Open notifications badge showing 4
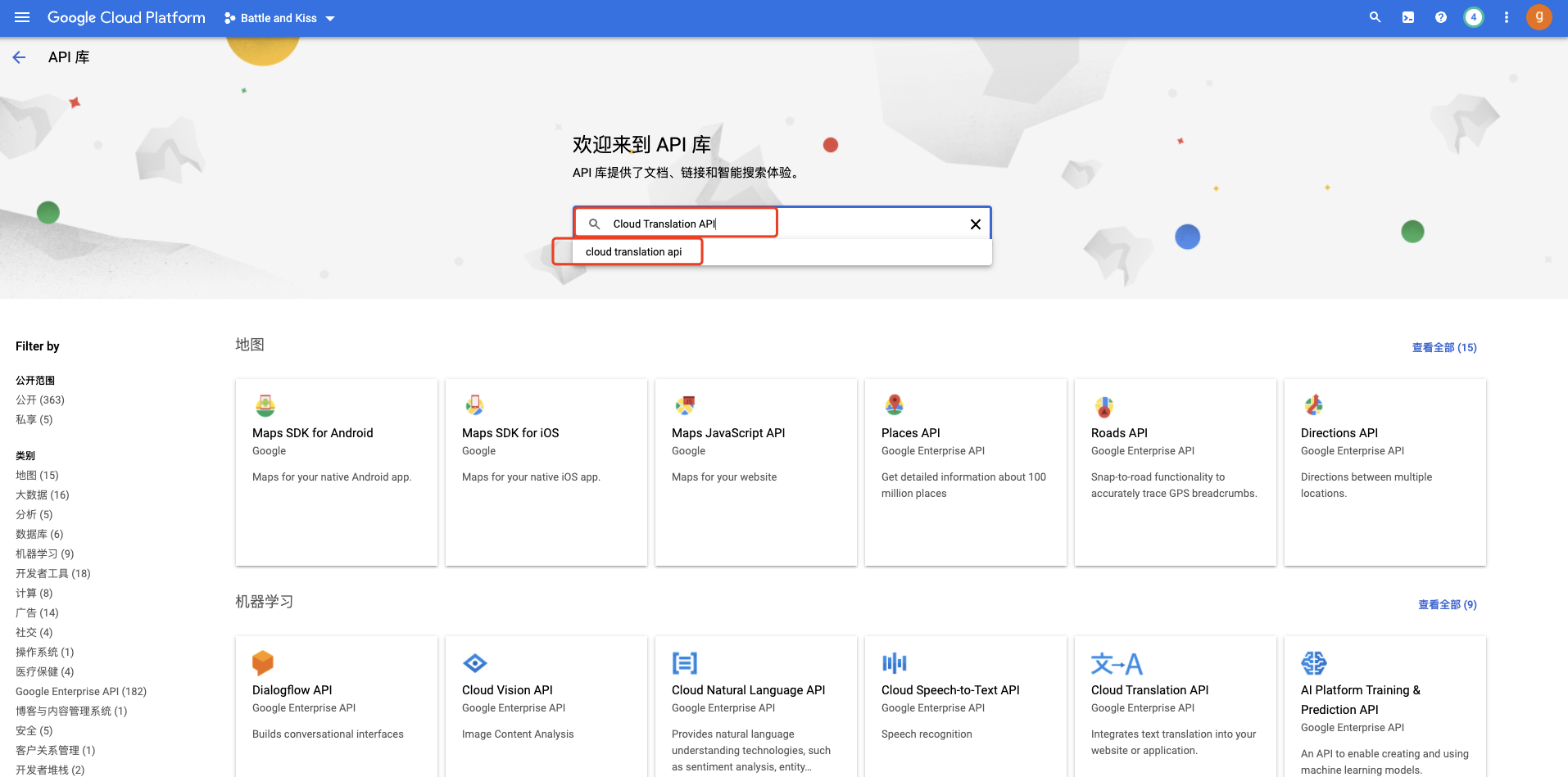The width and height of the screenshot is (1568, 777). [x=1474, y=17]
